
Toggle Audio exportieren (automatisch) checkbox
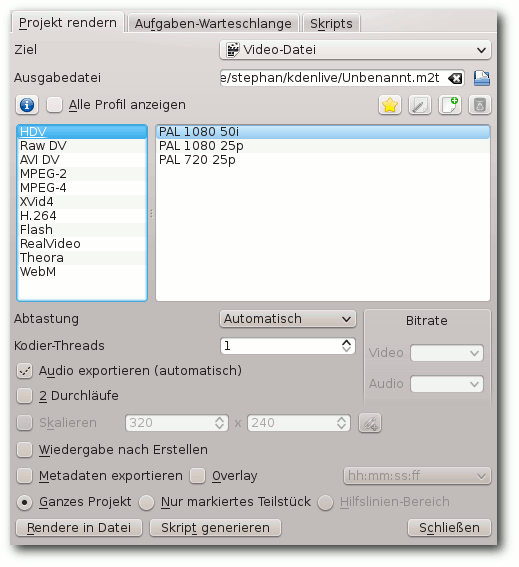point(25,371)
